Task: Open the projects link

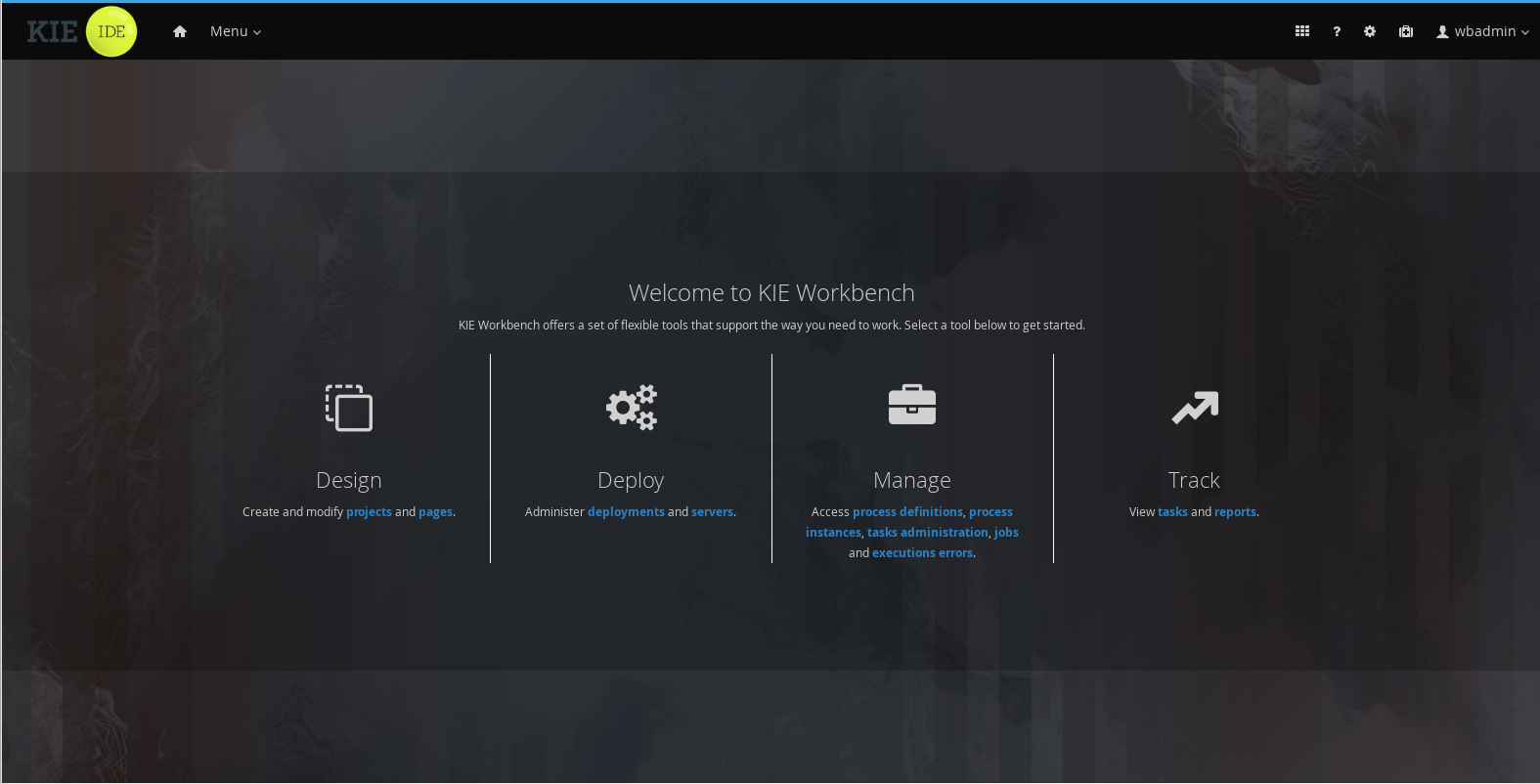Action: pos(369,512)
